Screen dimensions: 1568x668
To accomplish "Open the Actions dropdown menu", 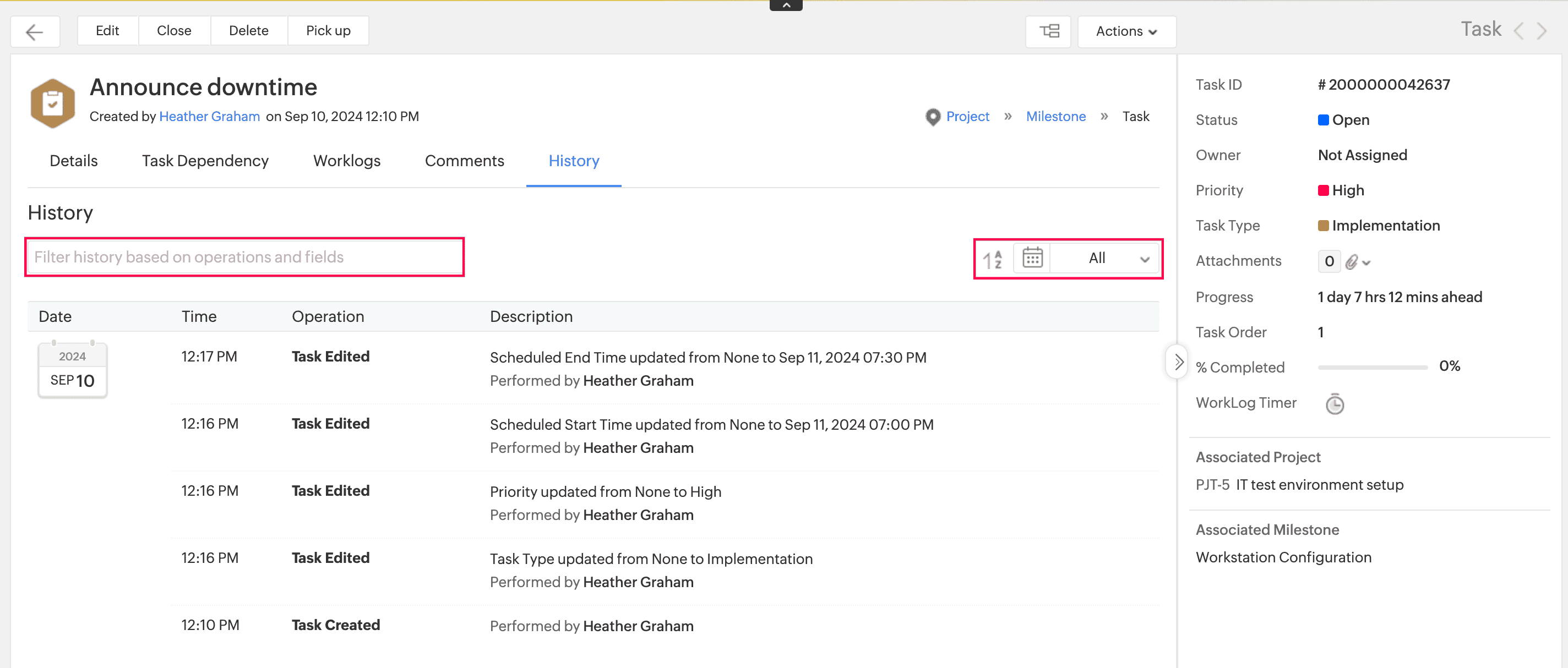I will 1126,31.
